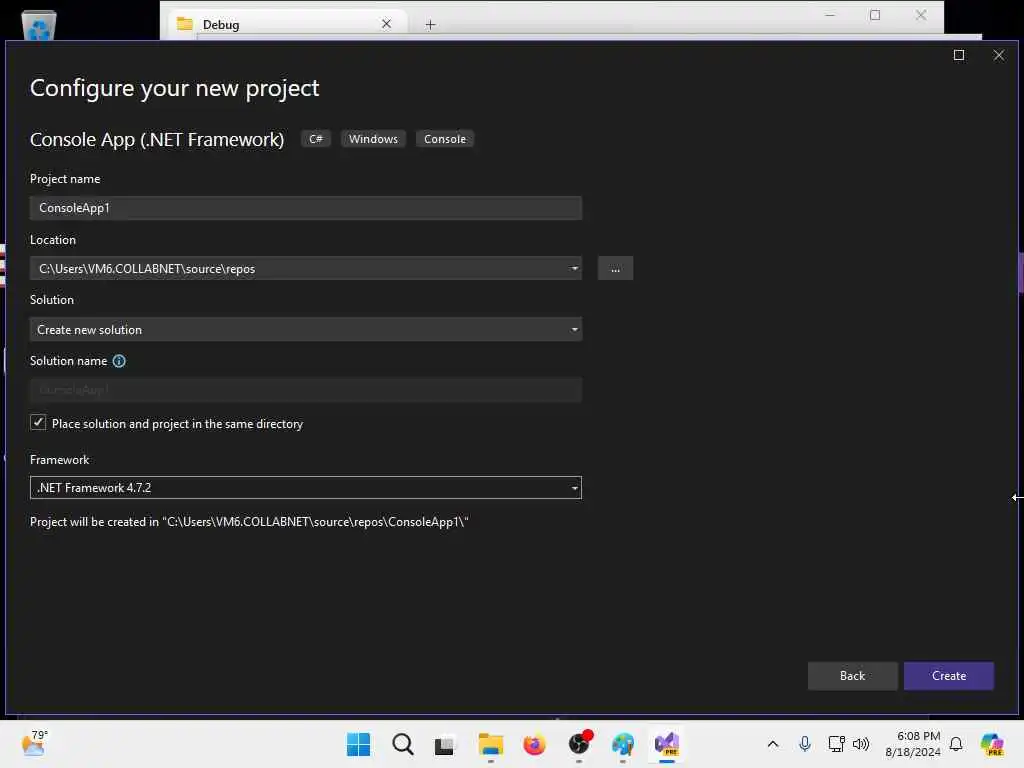Viewport: 1024px width, 768px height.
Task: Open OBS Studio taskbar icon
Action: pyautogui.click(x=579, y=744)
